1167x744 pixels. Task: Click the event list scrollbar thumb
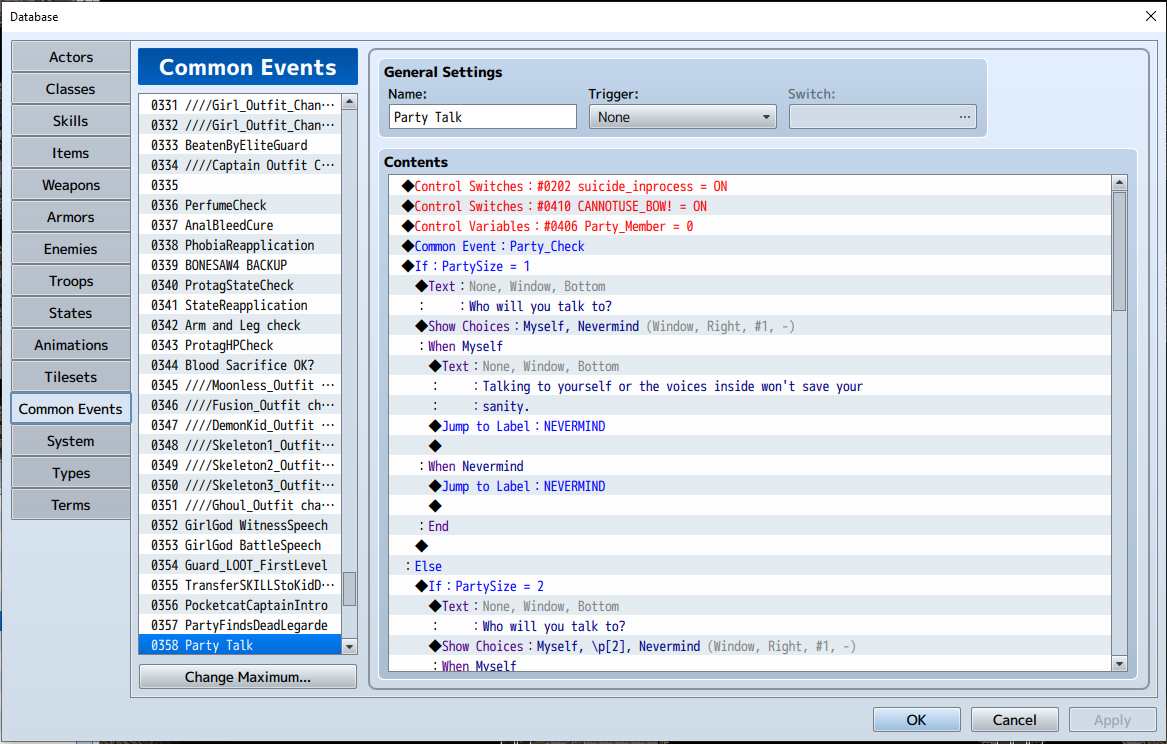(349, 589)
